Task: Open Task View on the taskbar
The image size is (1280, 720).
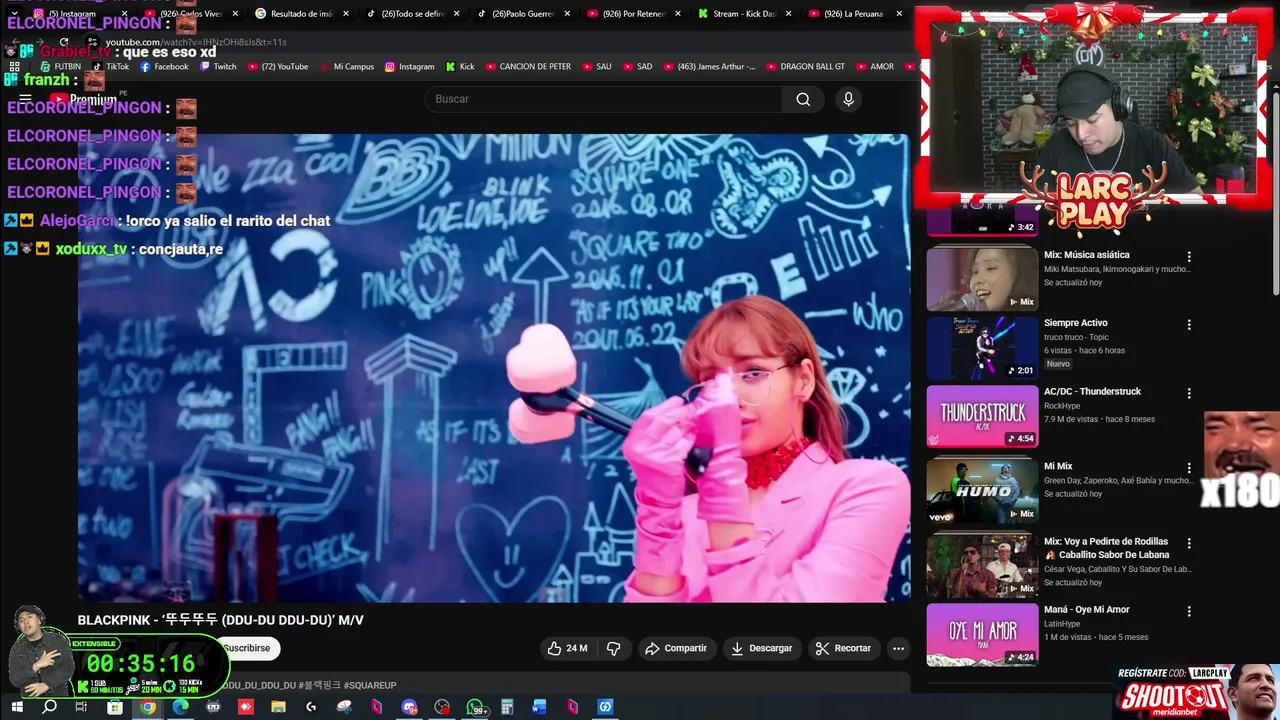Action: tap(82, 707)
